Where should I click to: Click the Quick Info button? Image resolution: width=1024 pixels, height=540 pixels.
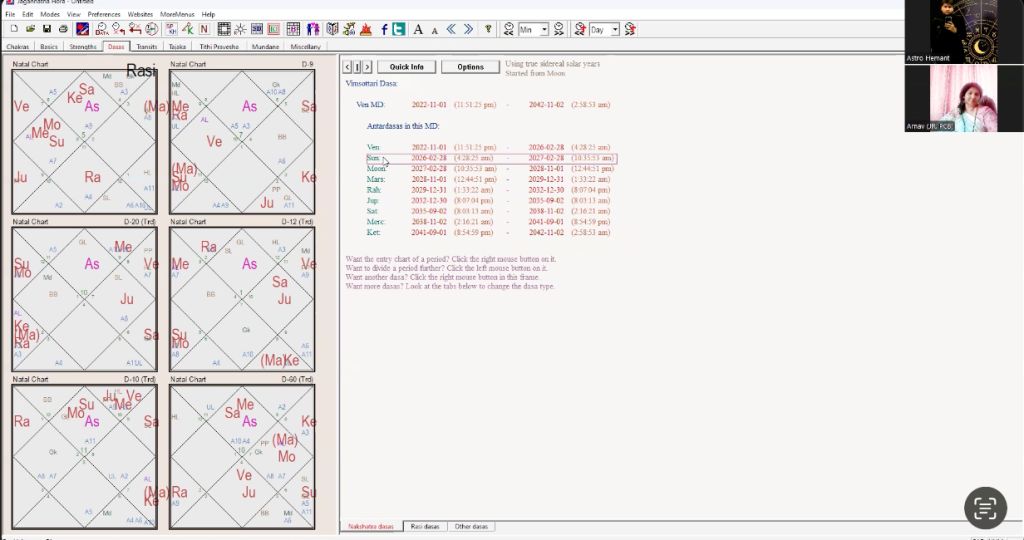click(x=406, y=67)
